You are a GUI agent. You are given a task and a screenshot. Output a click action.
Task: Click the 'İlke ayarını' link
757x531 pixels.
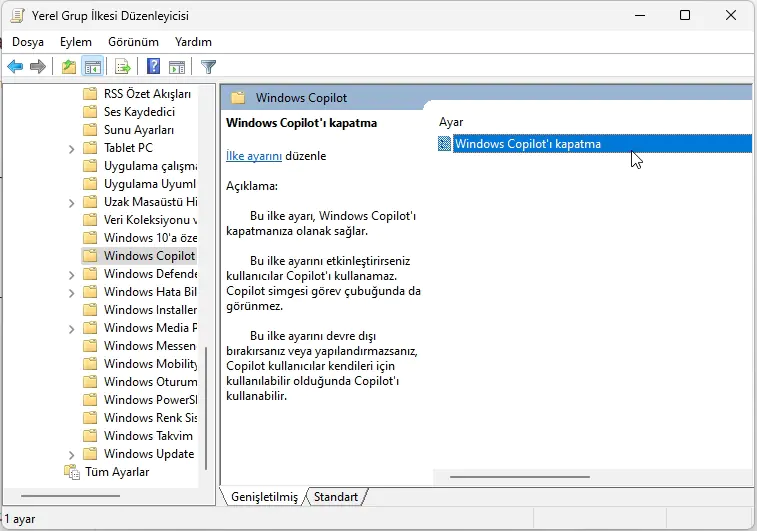pos(254,156)
